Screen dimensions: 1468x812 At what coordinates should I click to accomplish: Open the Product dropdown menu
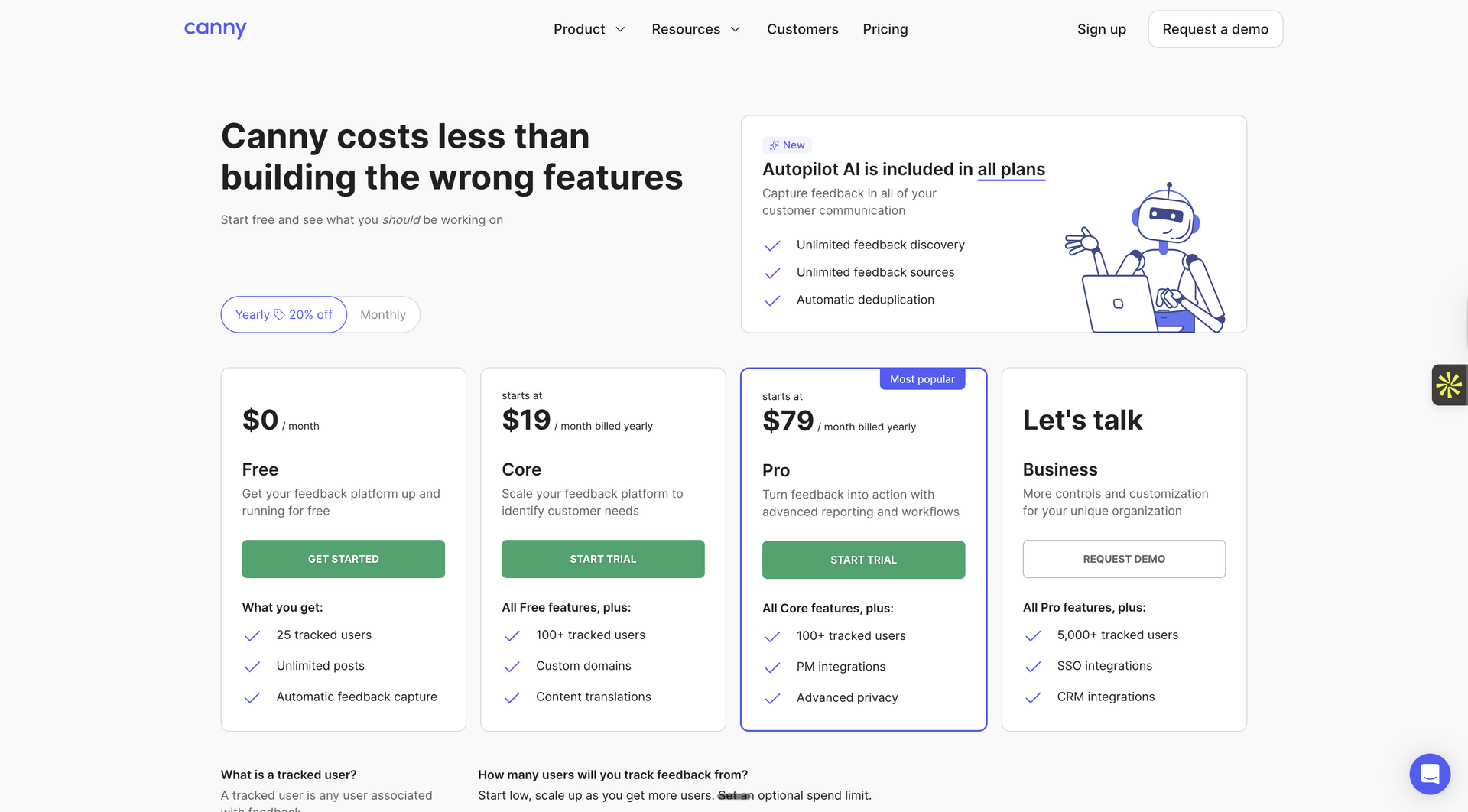tap(579, 29)
